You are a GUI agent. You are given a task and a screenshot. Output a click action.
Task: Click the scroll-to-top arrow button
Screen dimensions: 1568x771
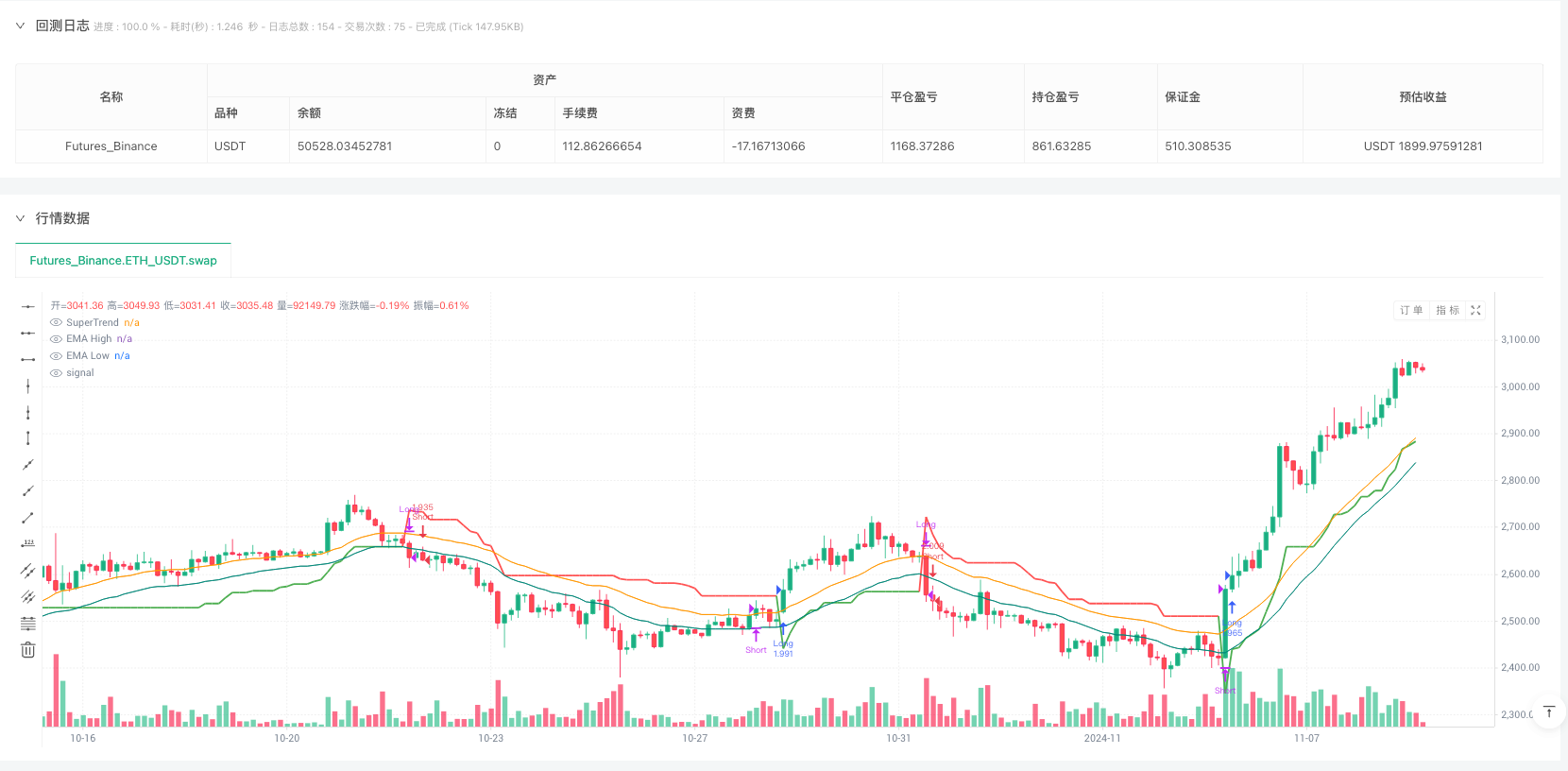click(1548, 711)
